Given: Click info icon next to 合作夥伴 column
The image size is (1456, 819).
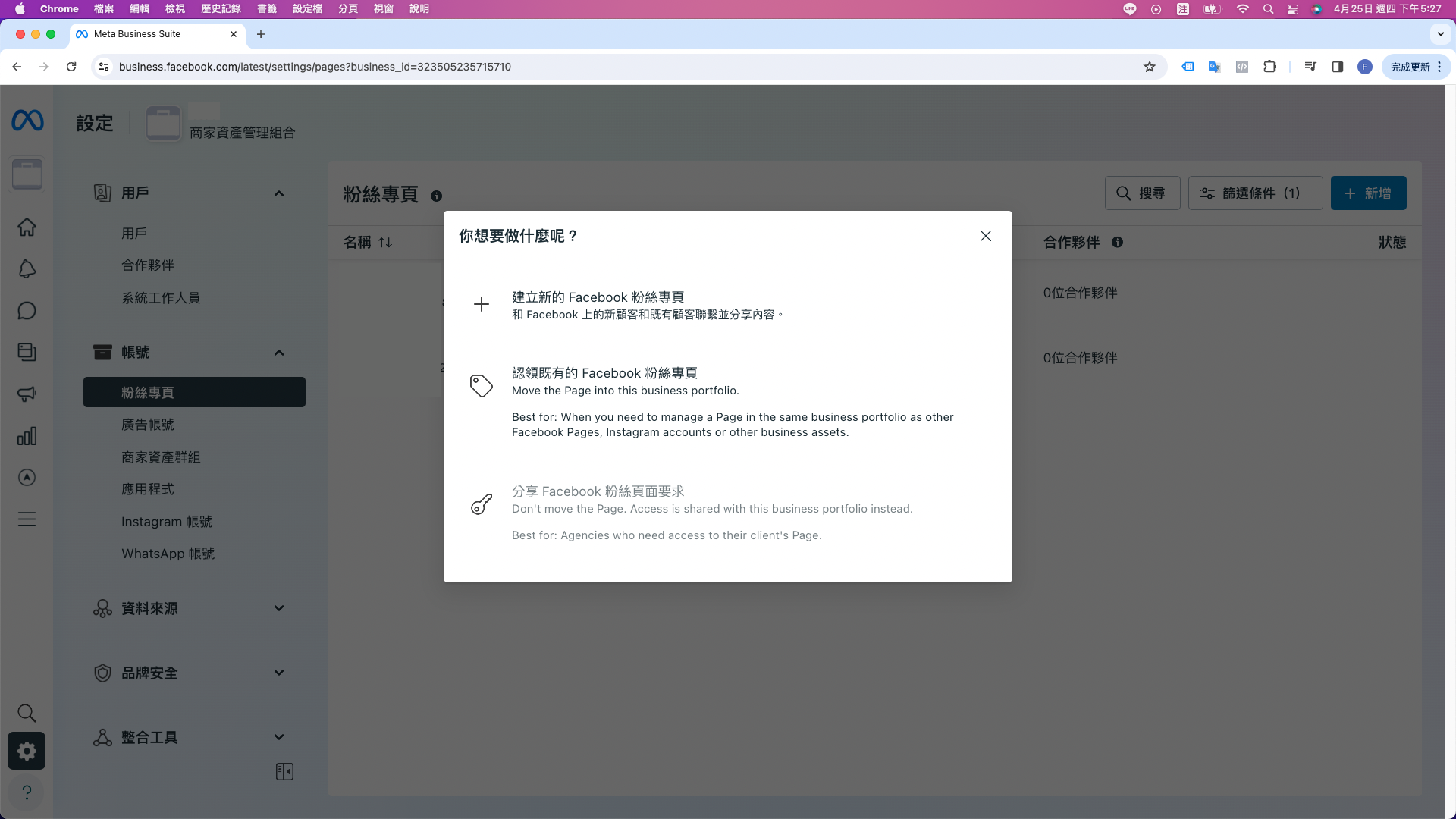Looking at the screenshot, I should 1117,242.
